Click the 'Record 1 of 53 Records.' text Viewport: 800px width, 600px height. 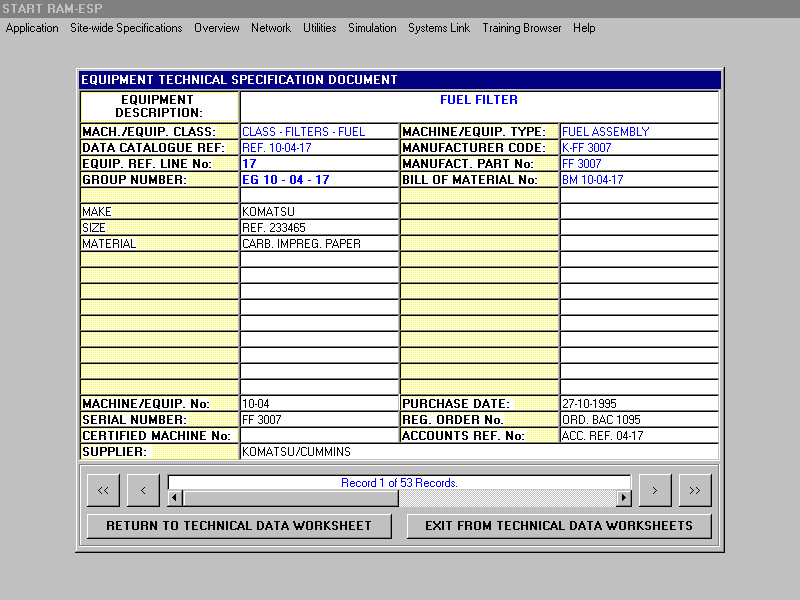(399, 483)
